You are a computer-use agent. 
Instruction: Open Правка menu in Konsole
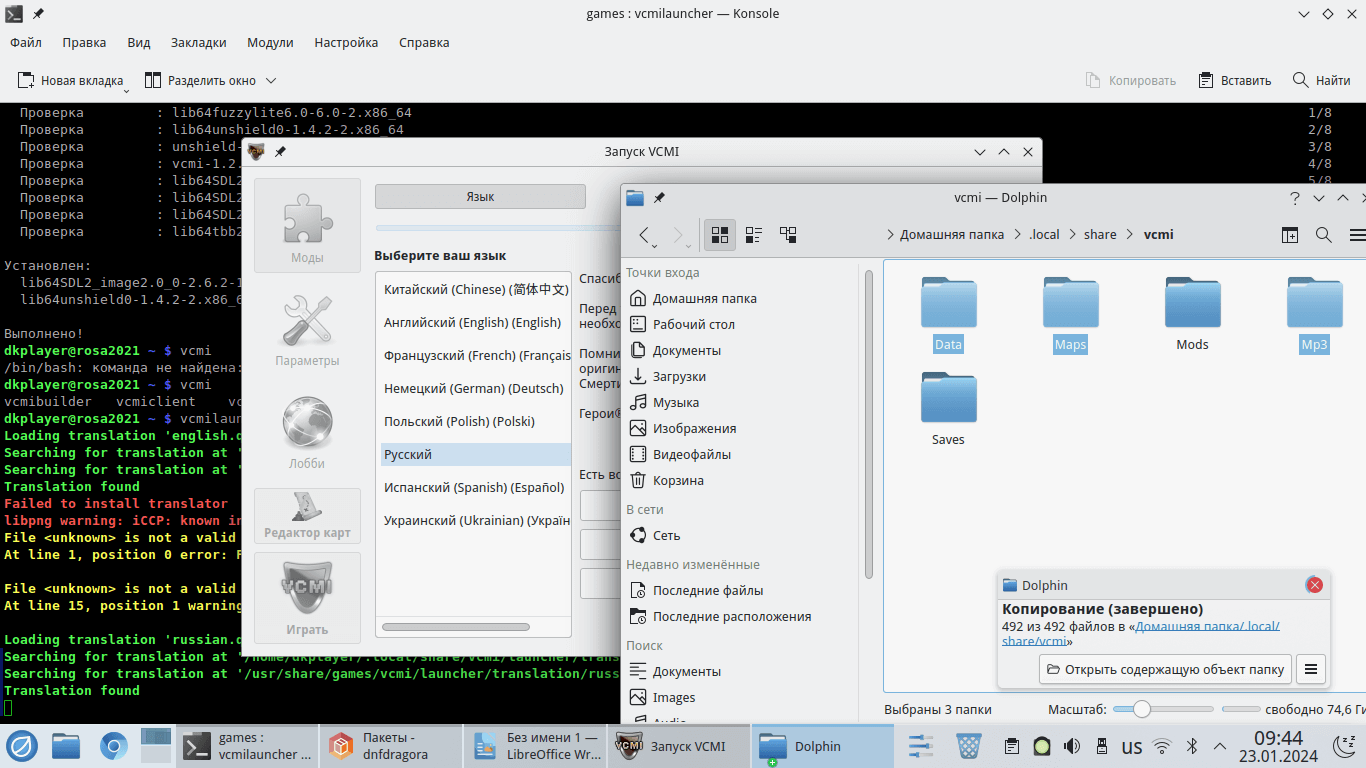point(84,43)
